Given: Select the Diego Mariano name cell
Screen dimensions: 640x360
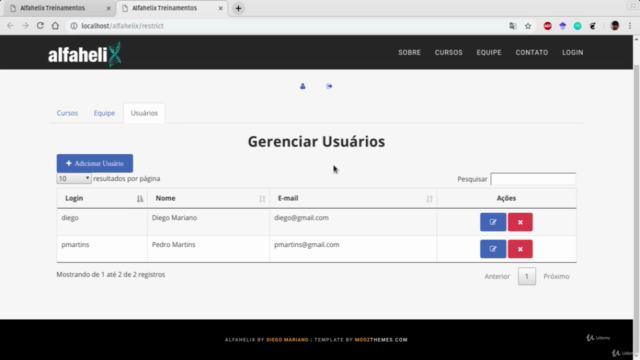Looking at the screenshot, I should tap(208, 222).
